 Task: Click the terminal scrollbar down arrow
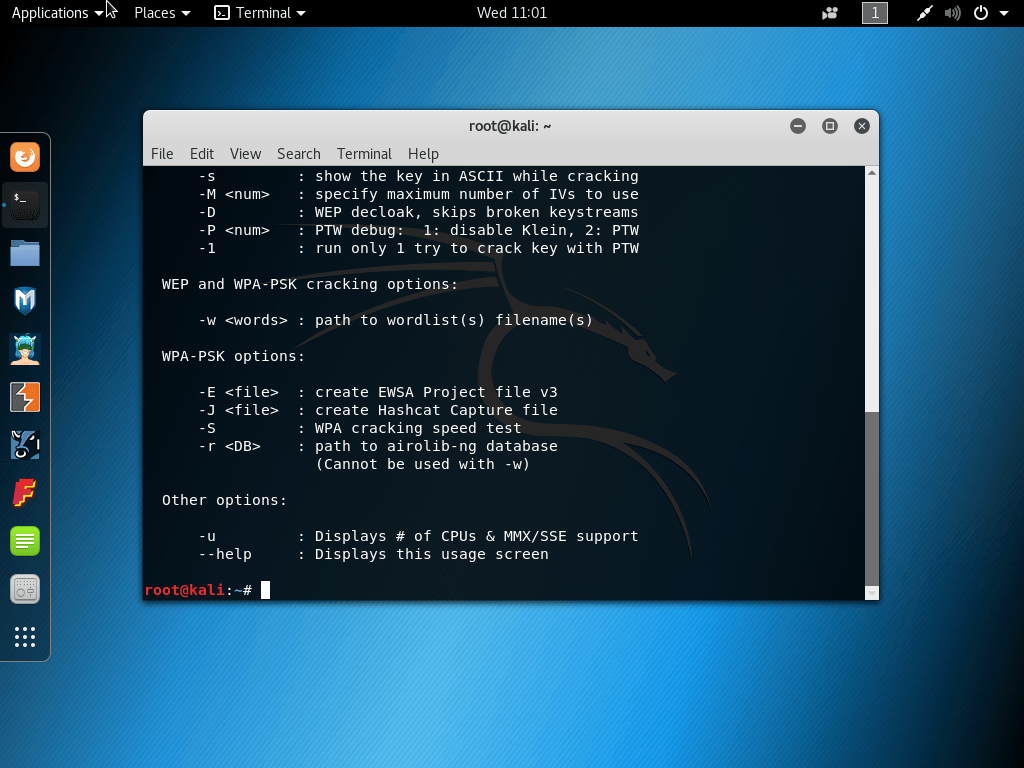[x=871, y=593]
